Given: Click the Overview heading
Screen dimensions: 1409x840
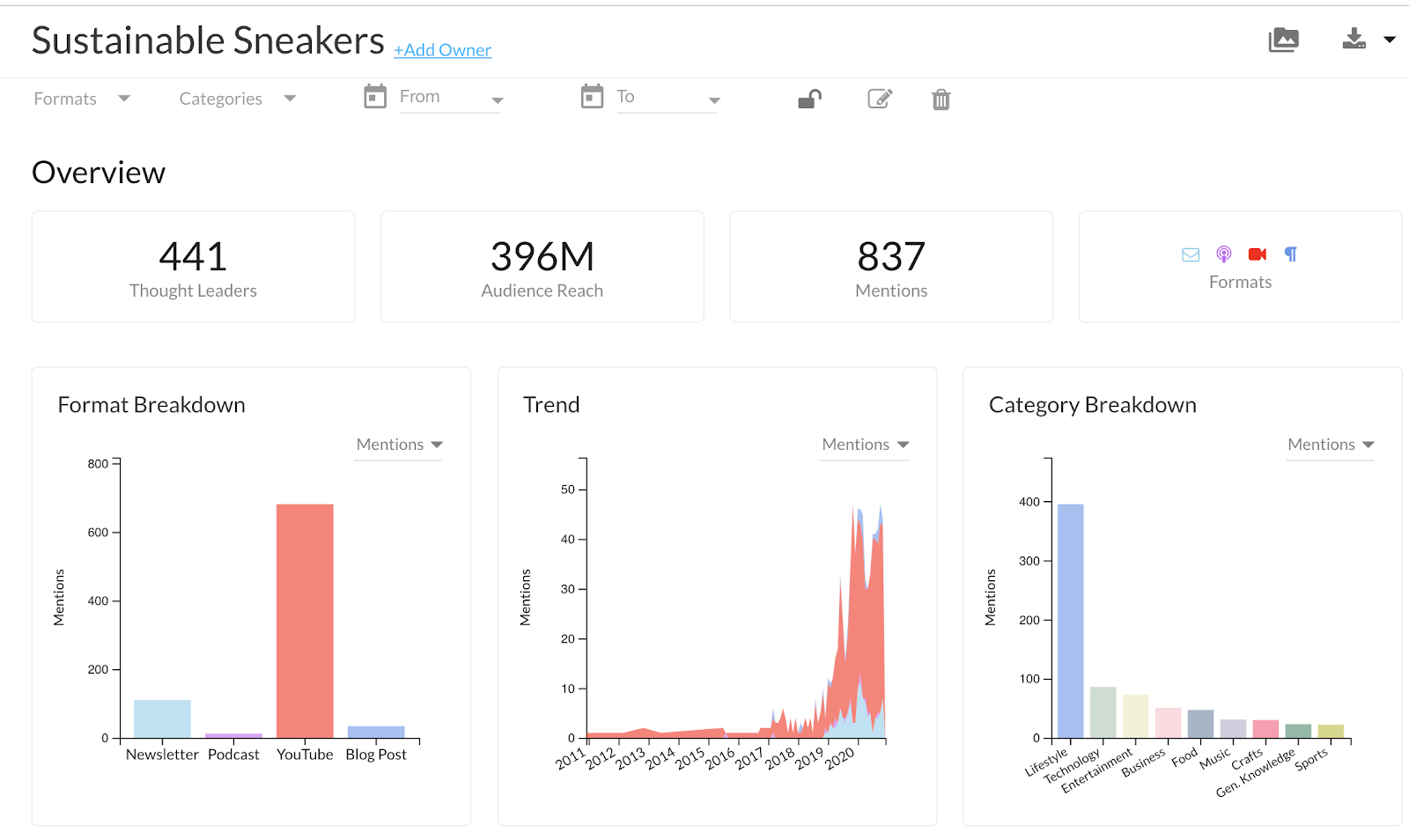Looking at the screenshot, I should 99,173.
